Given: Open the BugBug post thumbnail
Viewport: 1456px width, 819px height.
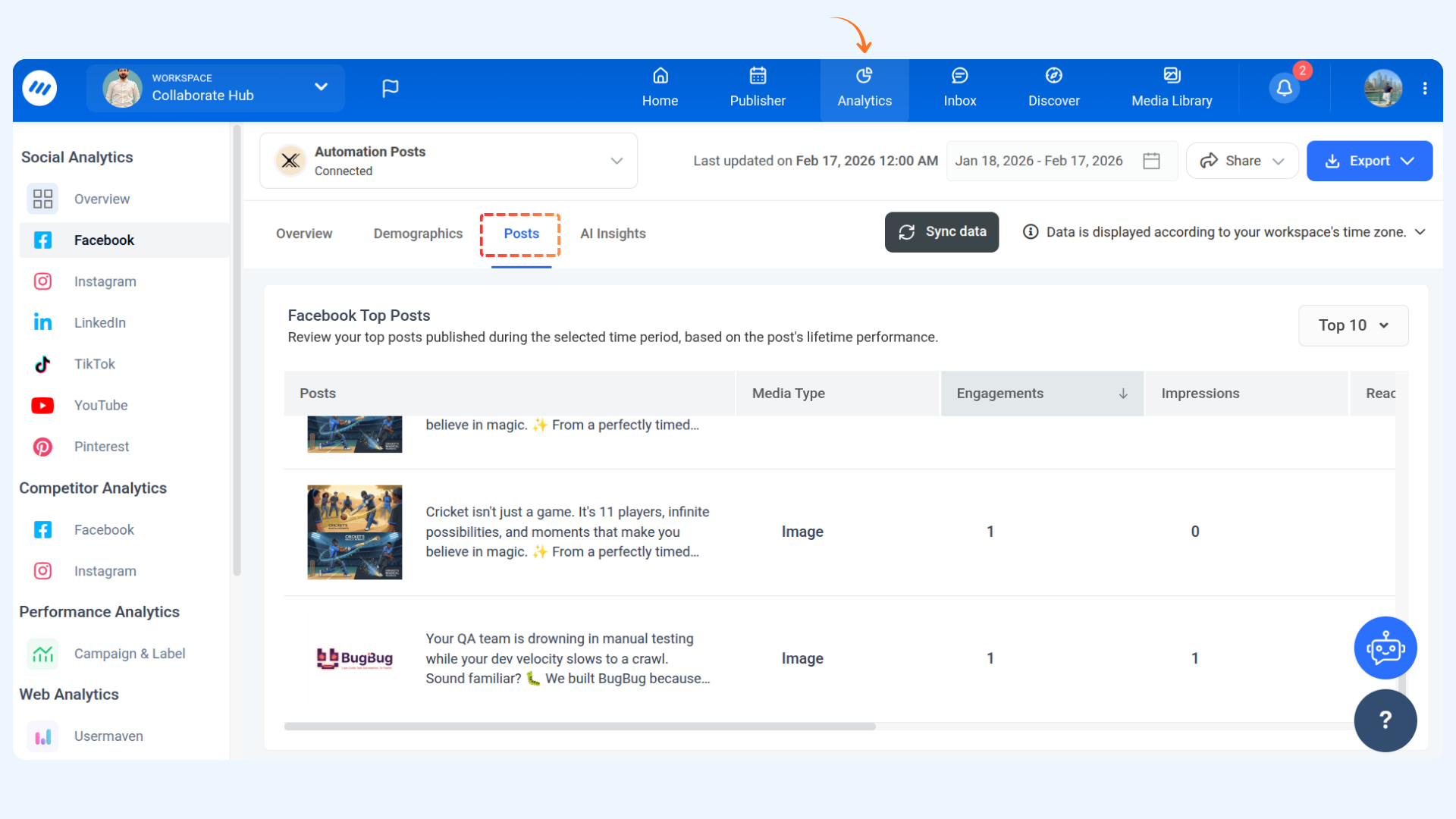Looking at the screenshot, I should tap(354, 658).
